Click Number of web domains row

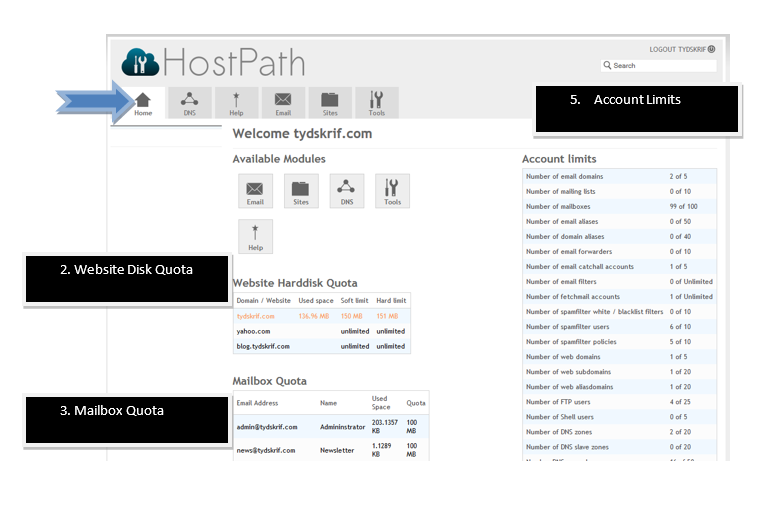click(619, 357)
